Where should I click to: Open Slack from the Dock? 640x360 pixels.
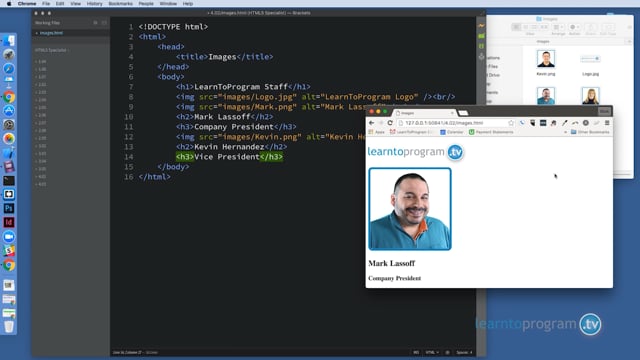tap(9, 251)
